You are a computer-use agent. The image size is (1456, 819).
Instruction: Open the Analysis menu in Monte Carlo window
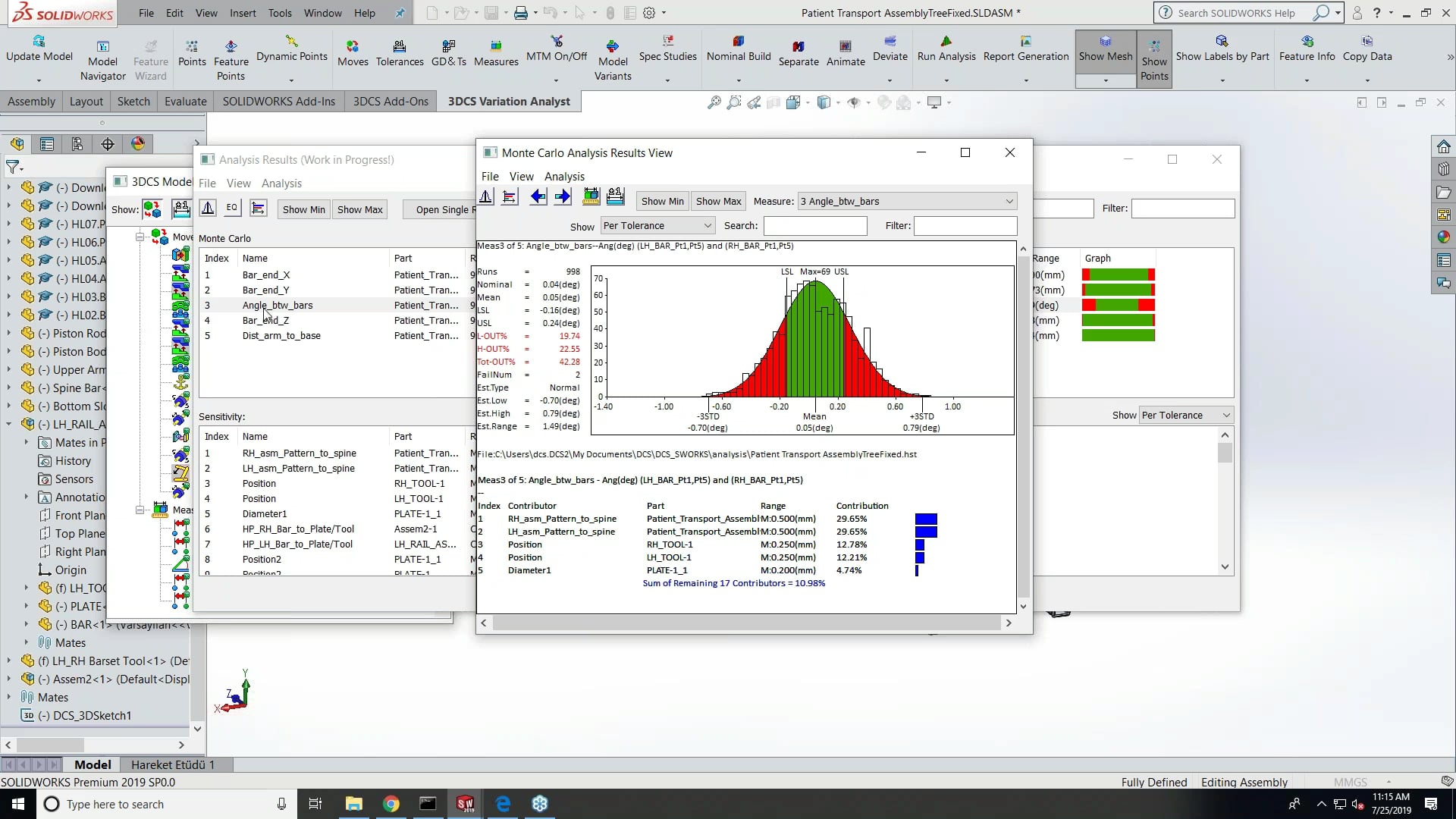564,176
